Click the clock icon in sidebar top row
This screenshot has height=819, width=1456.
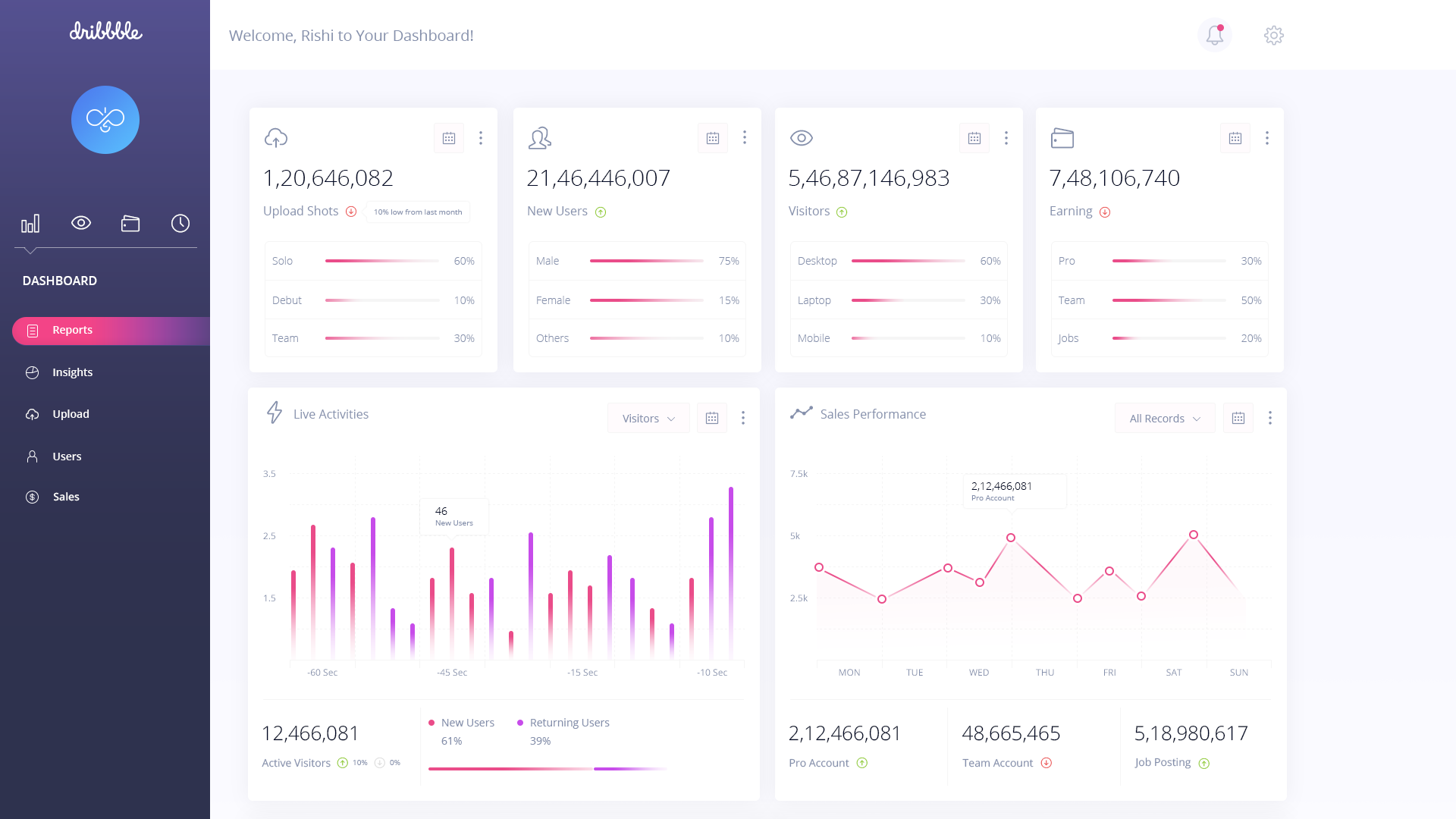pyautogui.click(x=180, y=223)
